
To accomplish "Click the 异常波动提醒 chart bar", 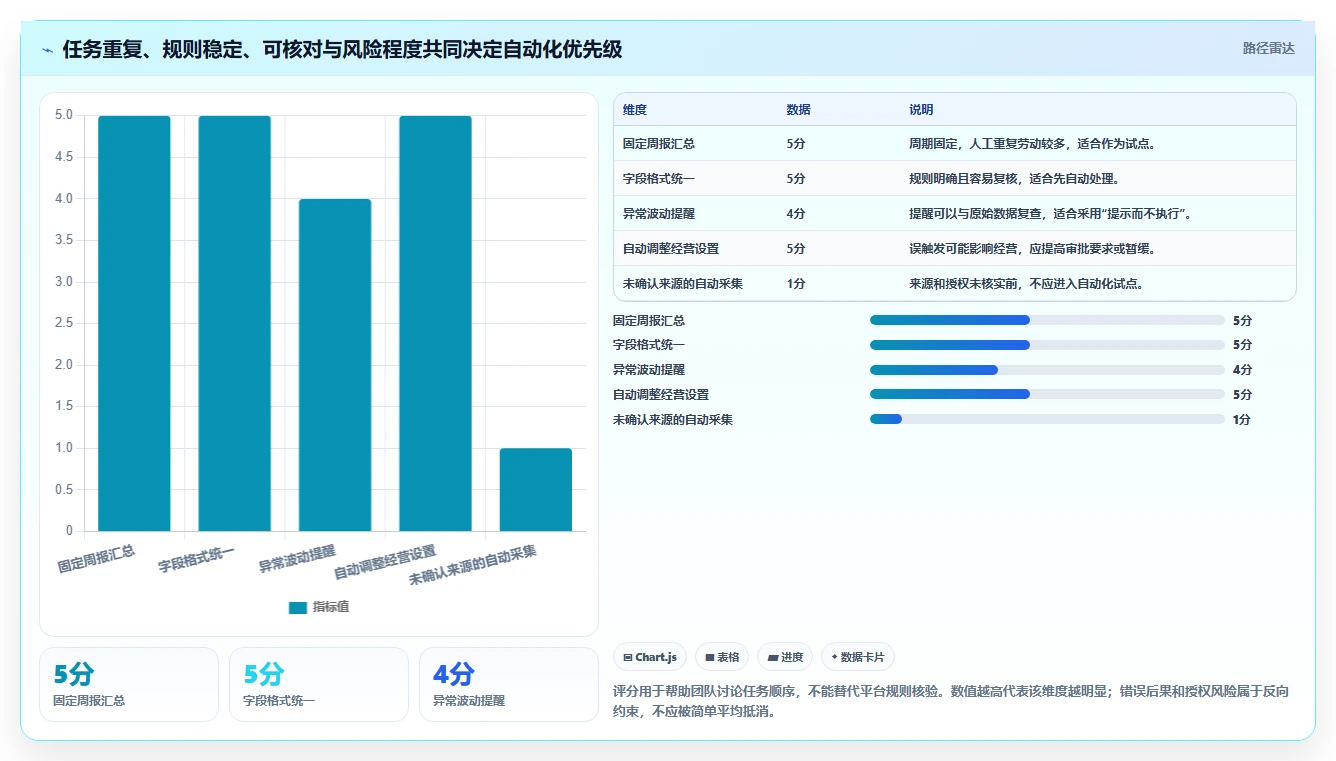I will click(335, 365).
